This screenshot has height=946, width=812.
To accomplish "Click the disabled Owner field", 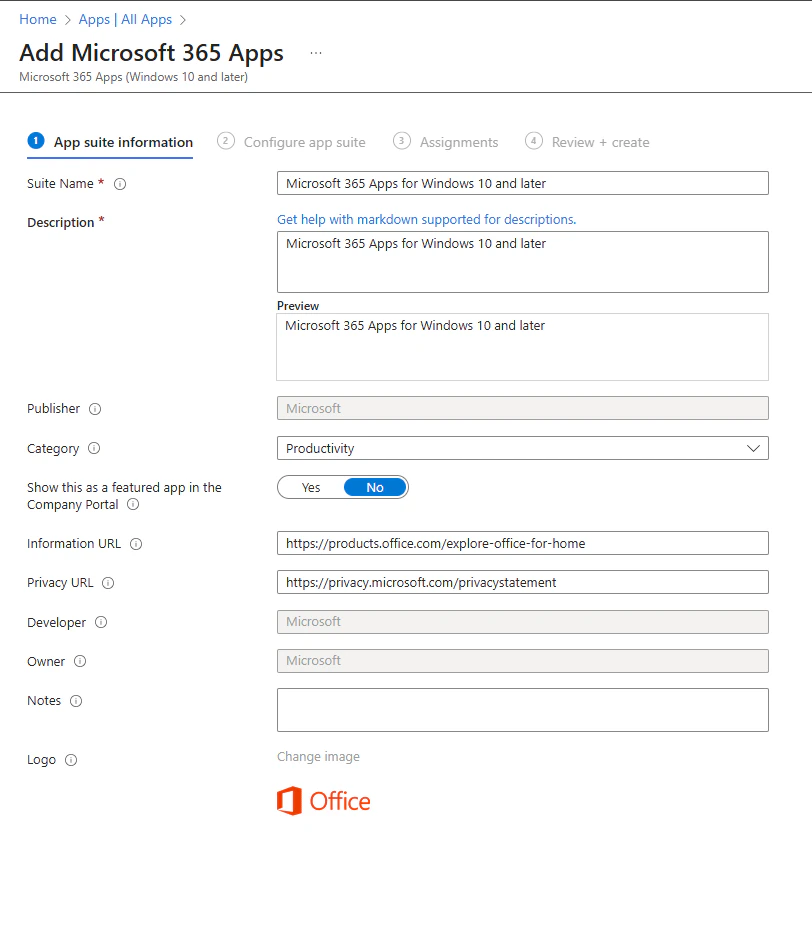I will click(x=522, y=661).
